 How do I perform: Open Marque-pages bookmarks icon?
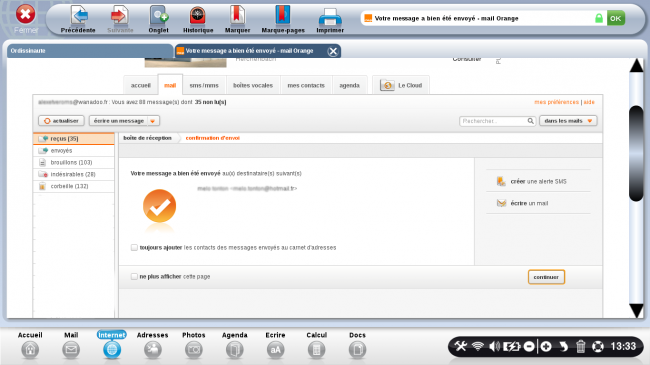(282, 15)
